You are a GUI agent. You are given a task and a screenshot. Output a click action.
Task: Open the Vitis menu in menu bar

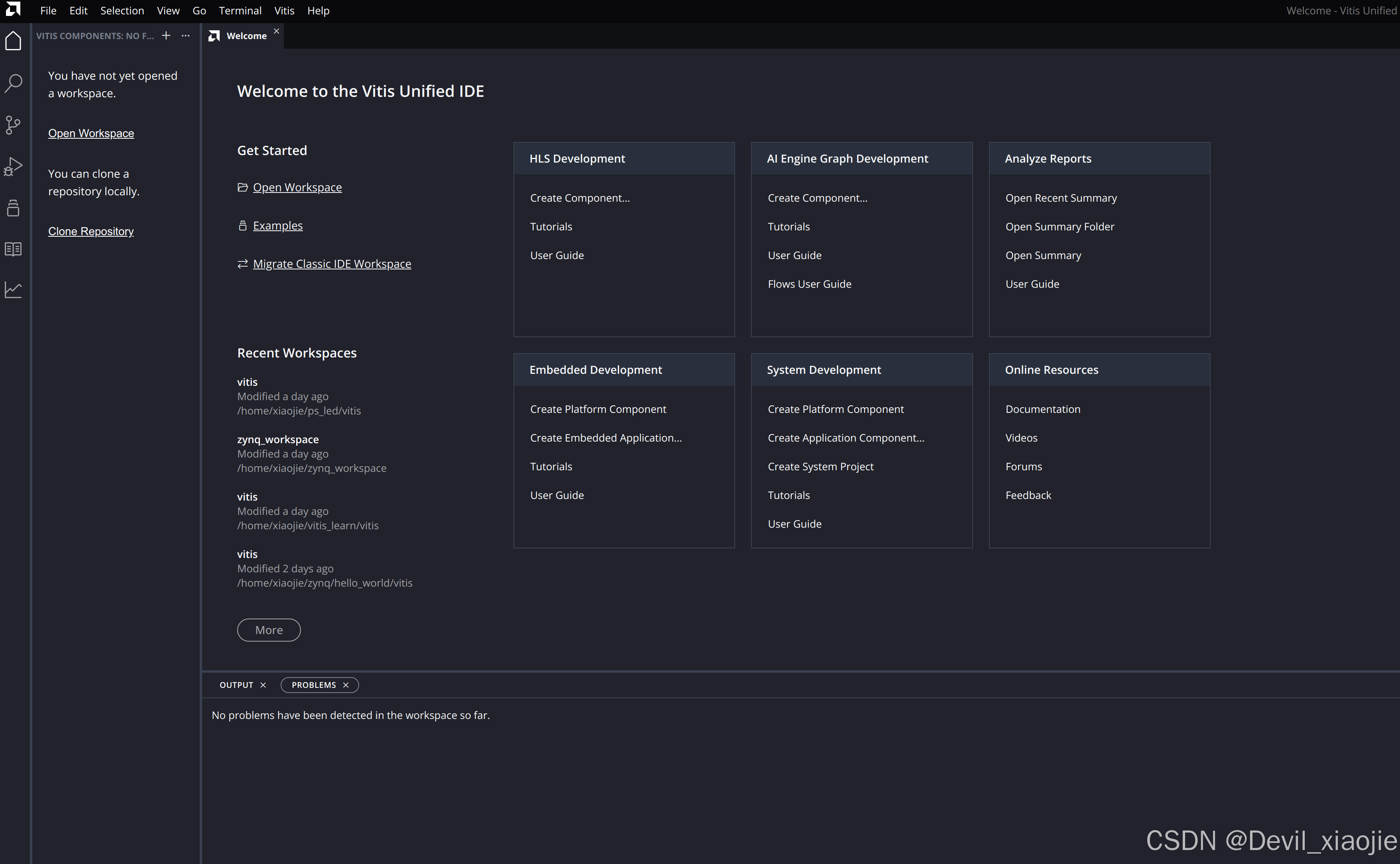click(x=284, y=11)
